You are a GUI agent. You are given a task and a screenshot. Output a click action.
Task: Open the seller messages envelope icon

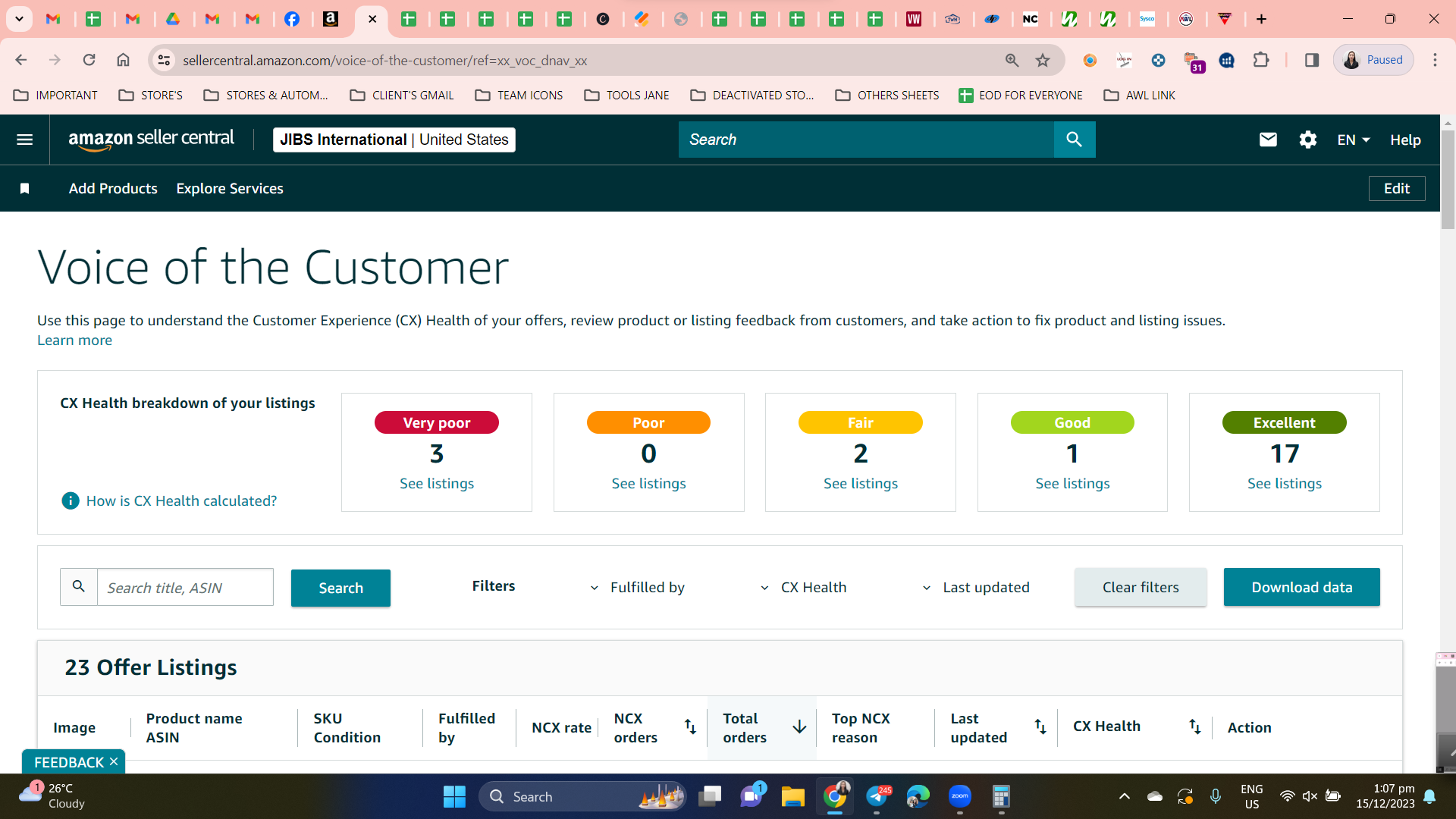click(1268, 140)
